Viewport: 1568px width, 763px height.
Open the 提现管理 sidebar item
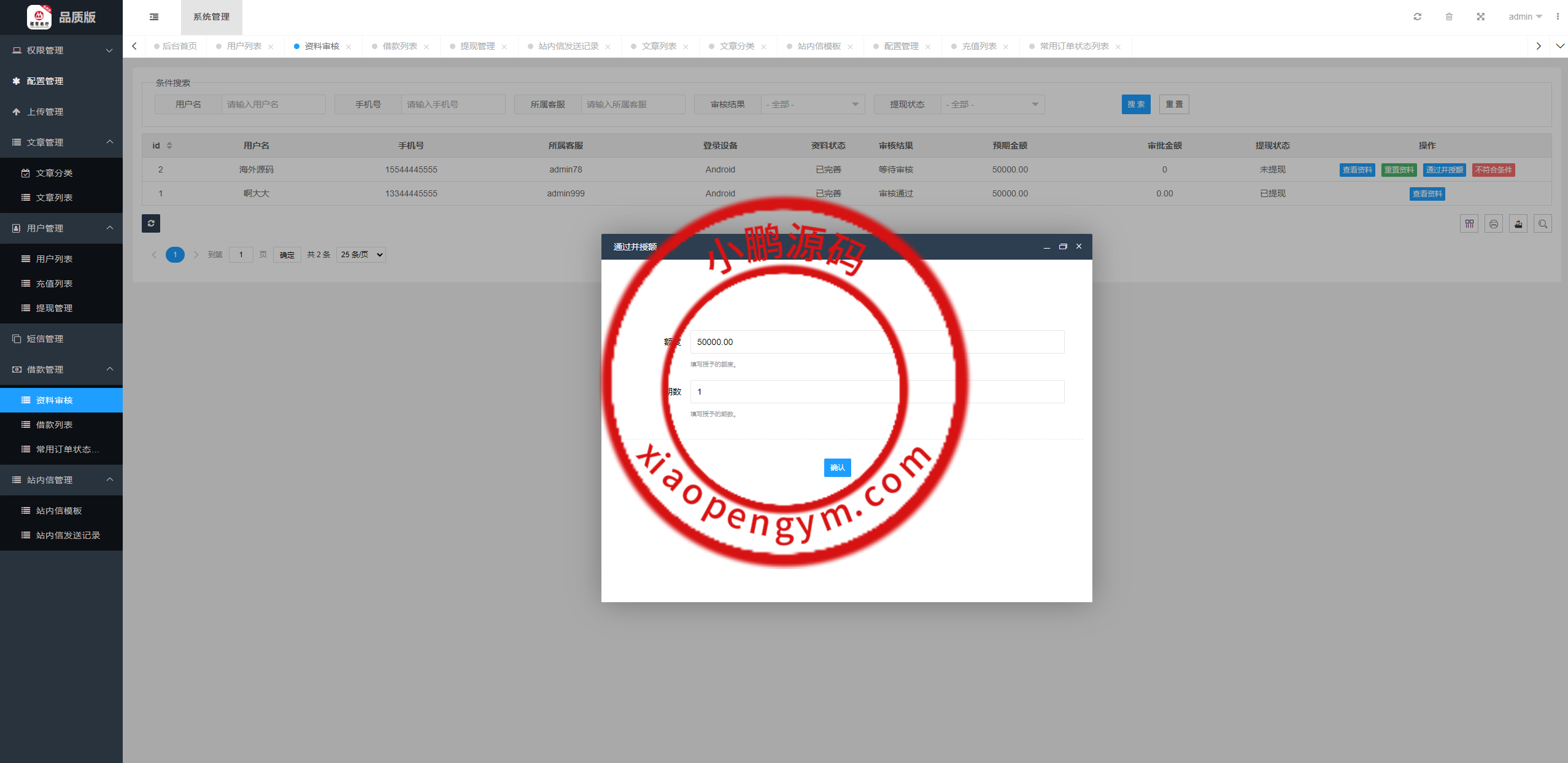[x=54, y=308]
